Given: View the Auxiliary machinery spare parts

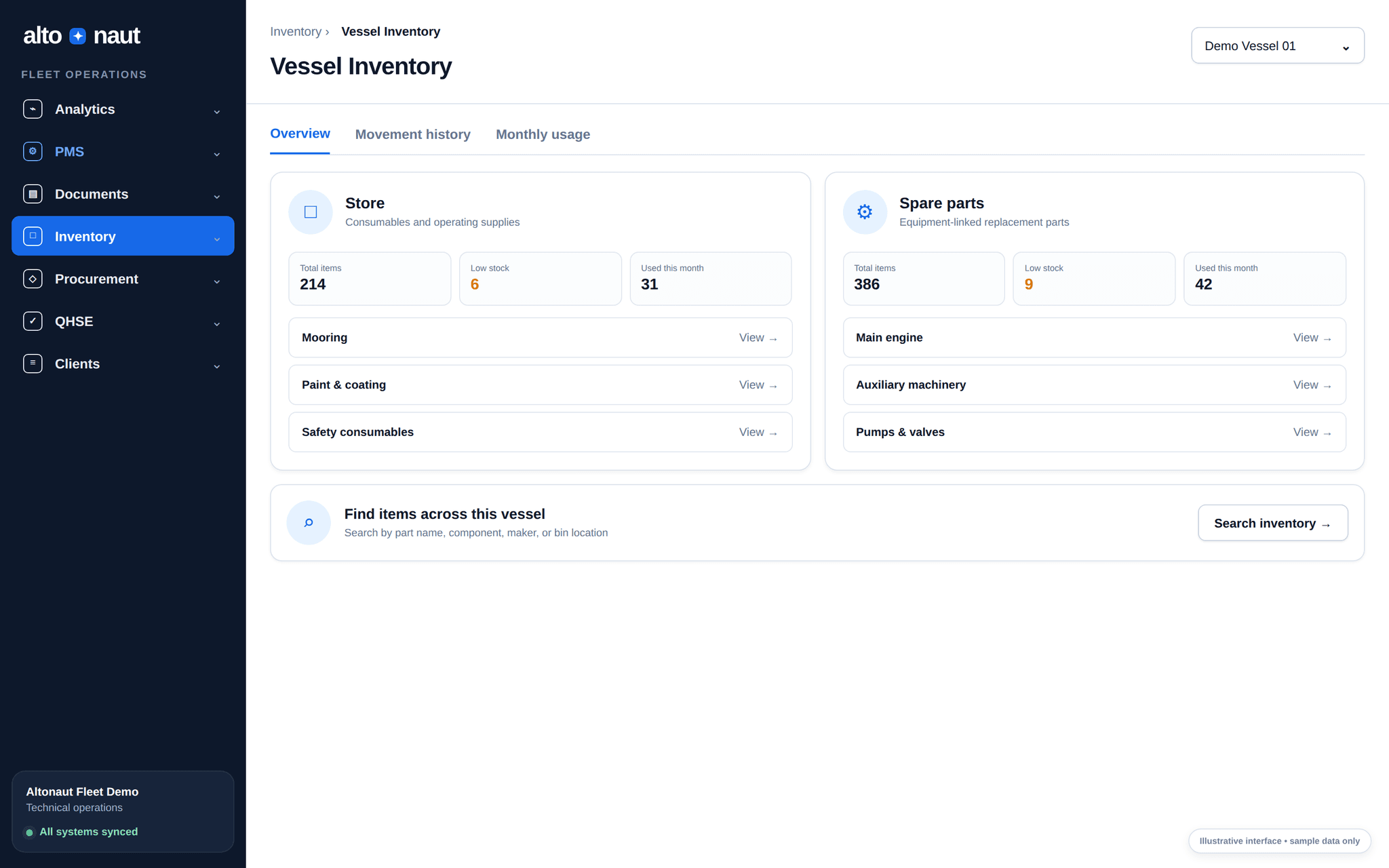Looking at the screenshot, I should pyautogui.click(x=1095, y=385).
